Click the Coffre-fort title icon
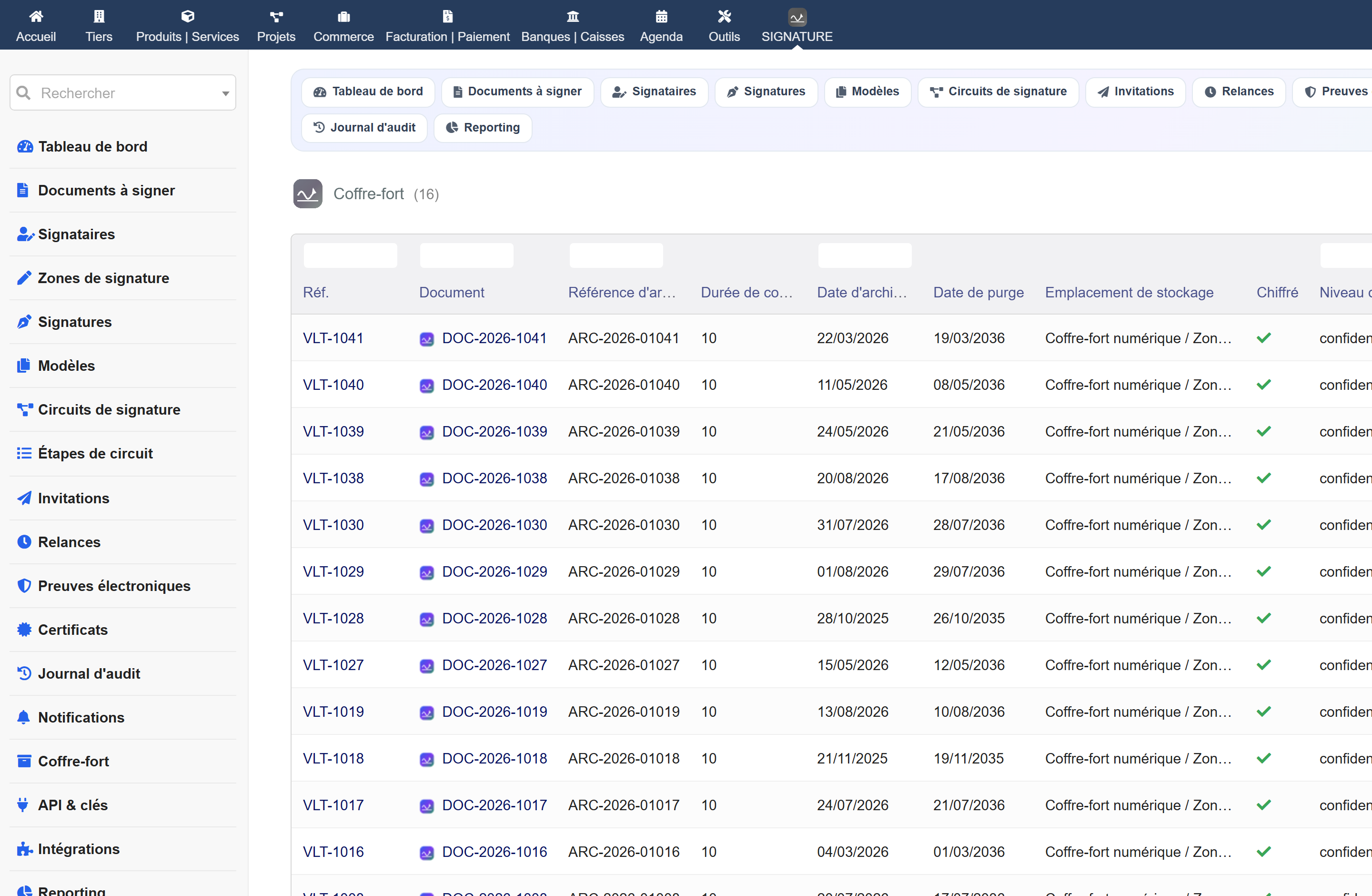Image resolution: width=1372 pixels, height=896 pixels. coord(308,193)
